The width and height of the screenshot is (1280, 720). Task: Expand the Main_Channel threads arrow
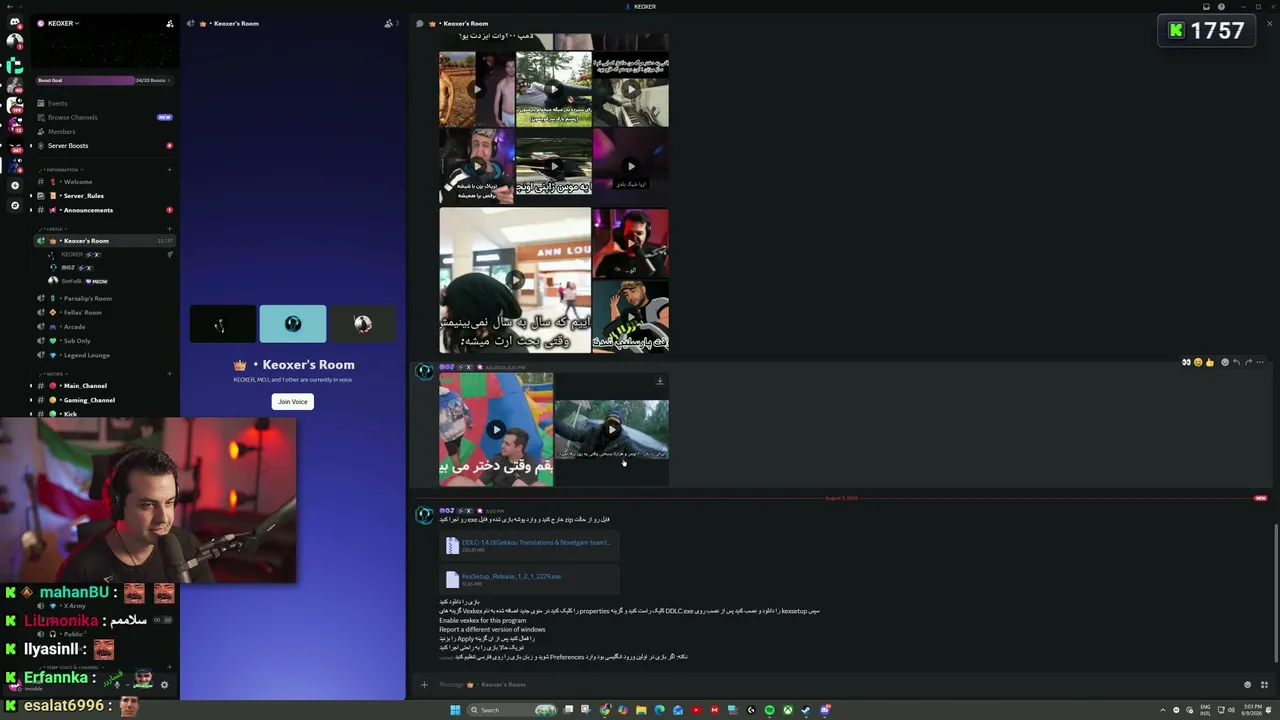click(x=31, y=386)
